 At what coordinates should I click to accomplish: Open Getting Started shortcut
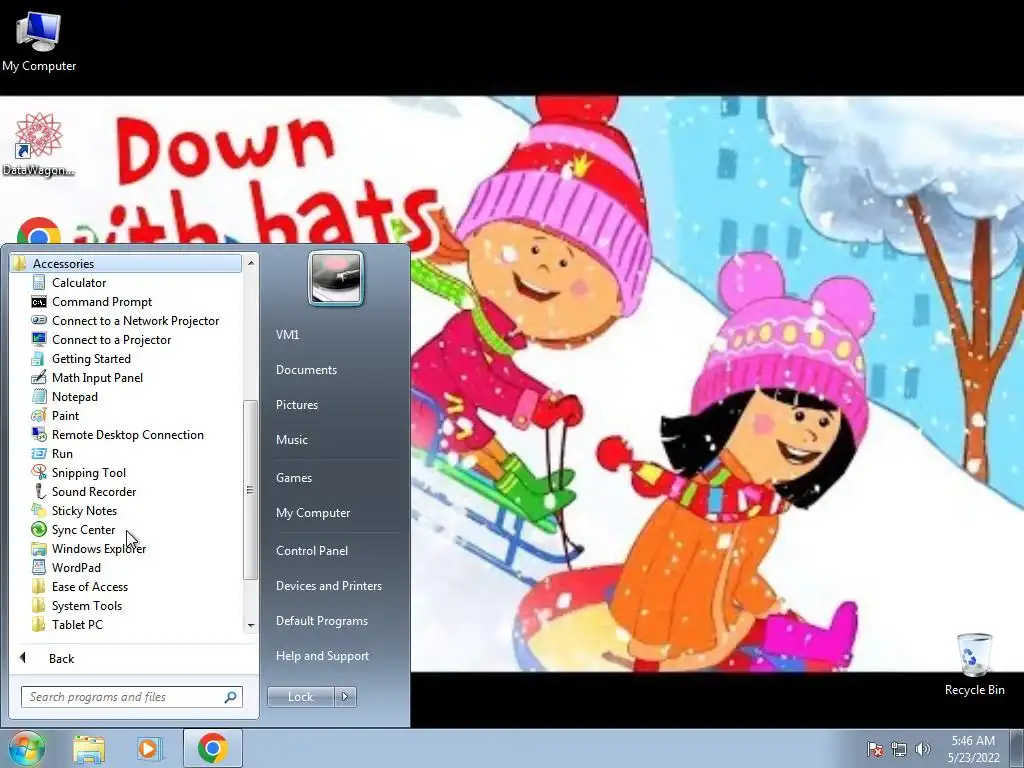click(x=91, y=359)
